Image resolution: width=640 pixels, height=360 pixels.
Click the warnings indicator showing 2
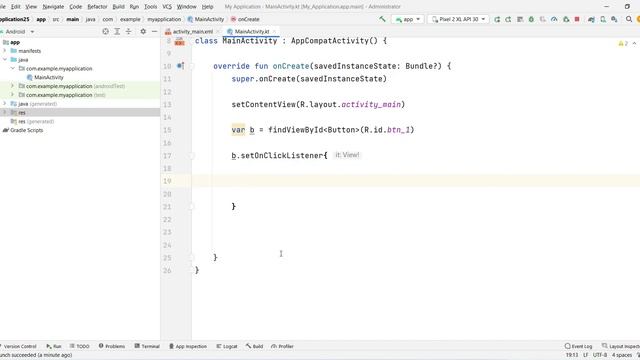click(x=623, y=43)
